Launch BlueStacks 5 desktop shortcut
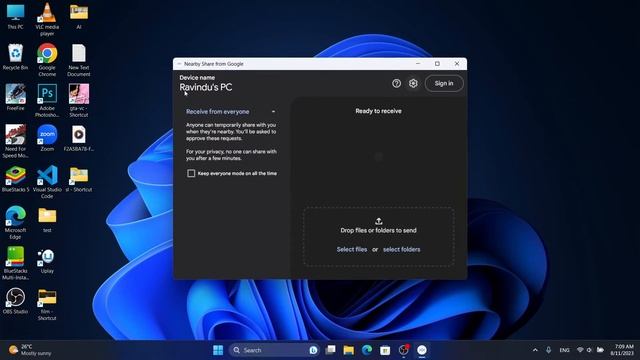Screen dimensions: 640x360 16,179
